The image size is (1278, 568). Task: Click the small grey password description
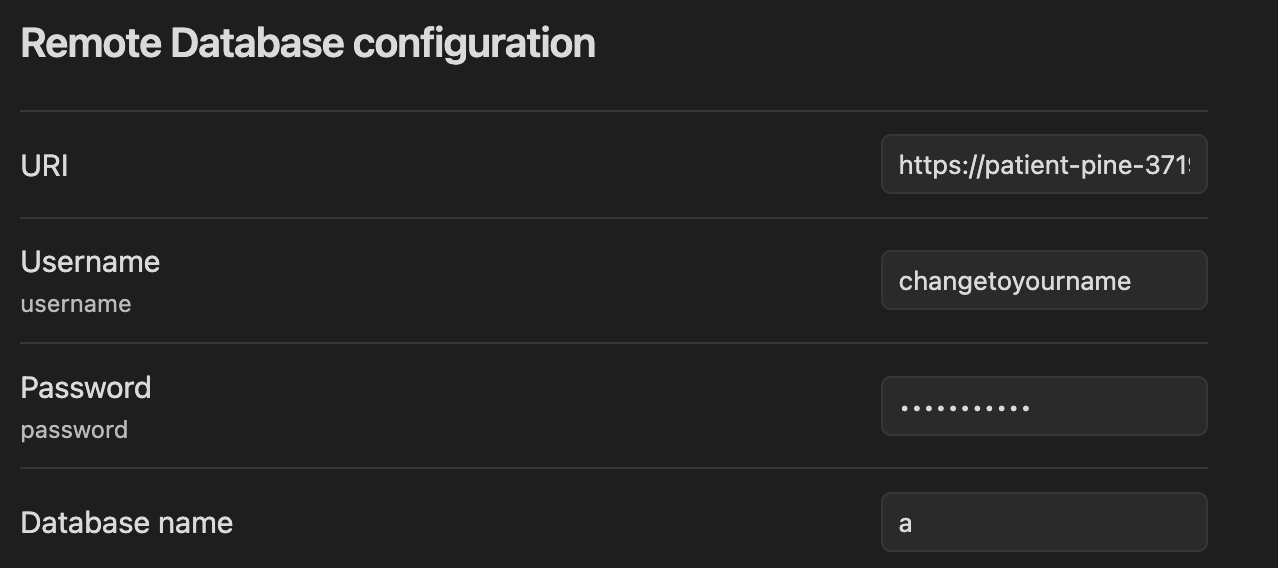tap(74, 430)
